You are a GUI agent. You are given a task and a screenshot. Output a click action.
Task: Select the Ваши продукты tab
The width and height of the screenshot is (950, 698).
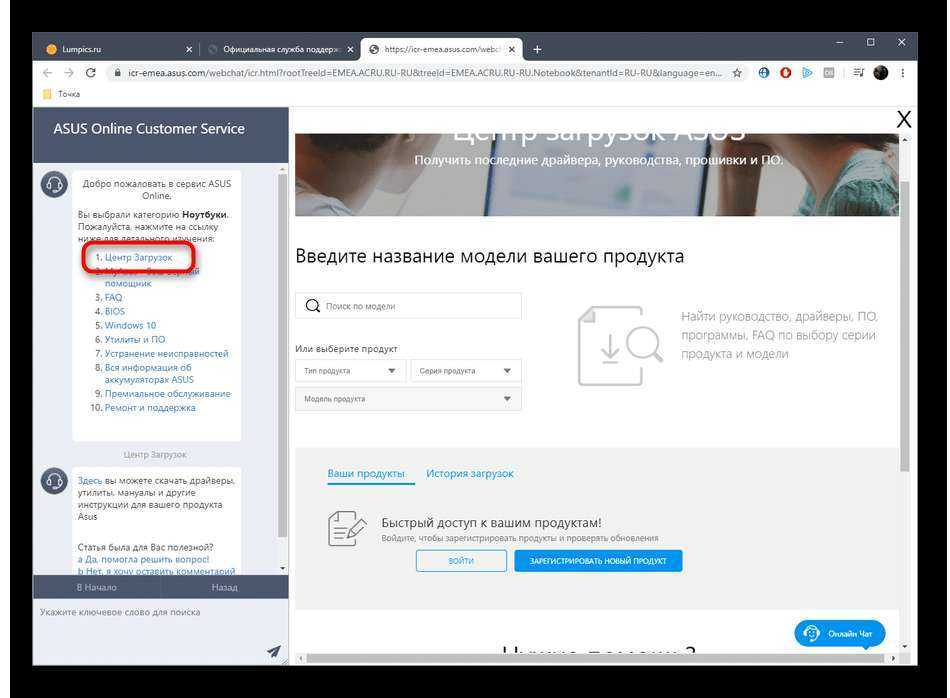click(x=366, y=473)
